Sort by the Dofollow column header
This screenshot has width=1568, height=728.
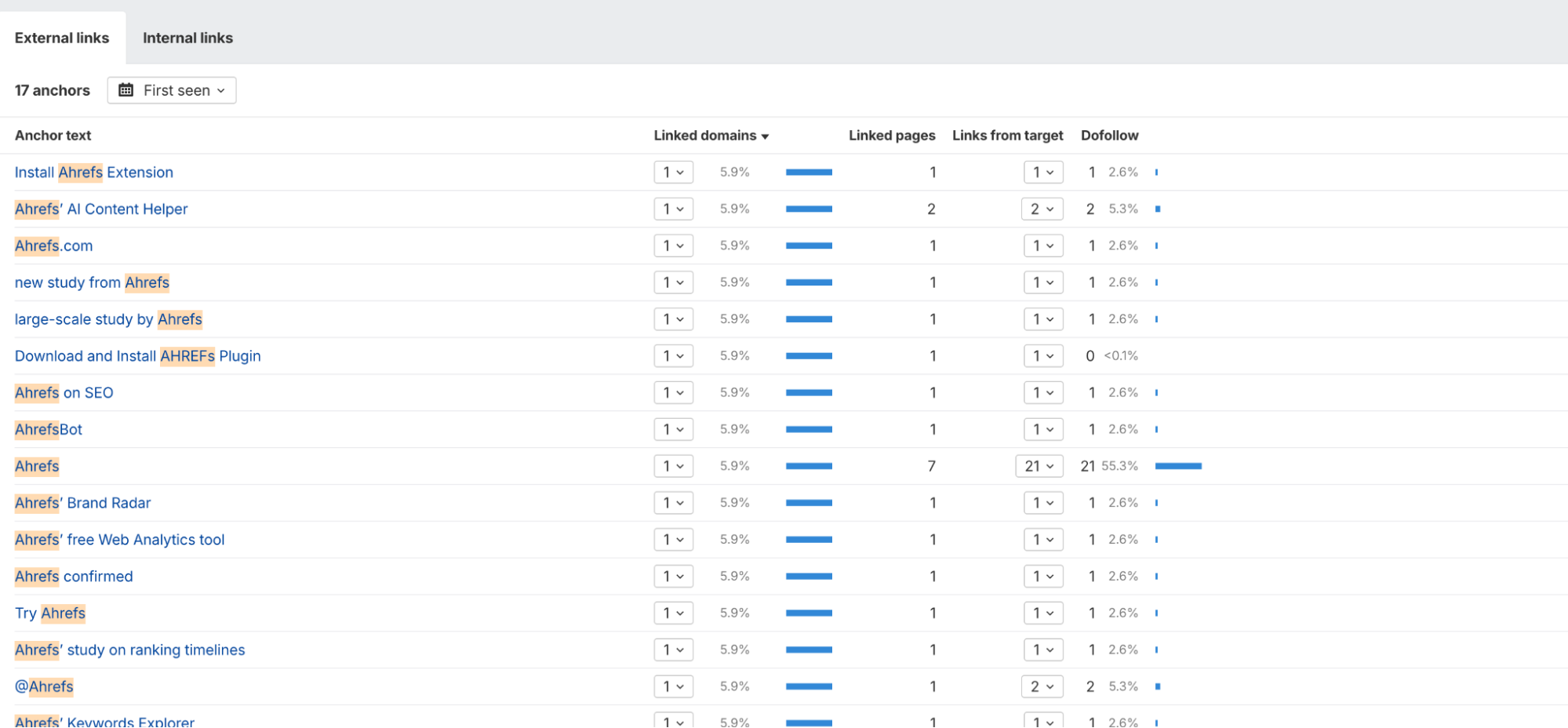click(1109, 136)
